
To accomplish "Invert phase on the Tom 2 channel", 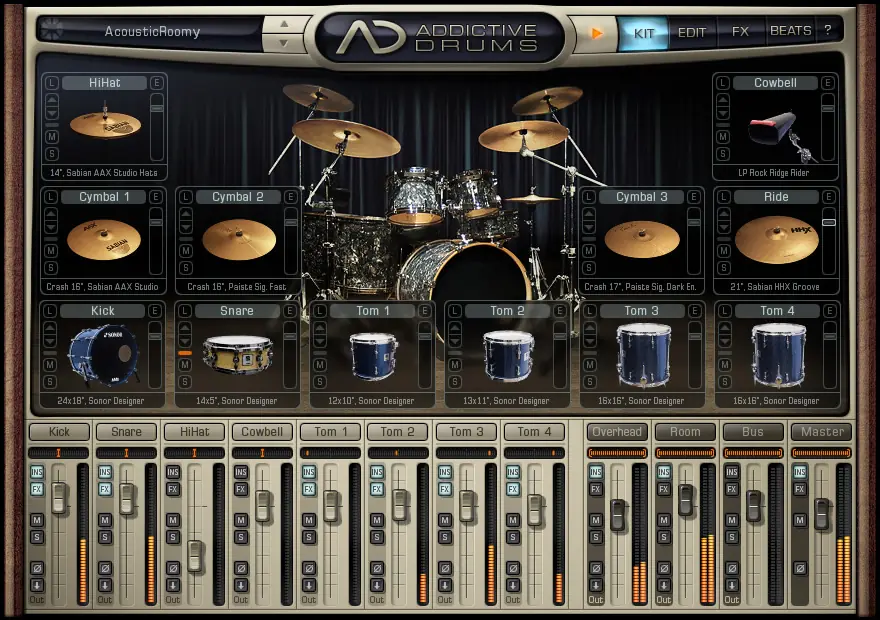I will (x=377, y=568).
